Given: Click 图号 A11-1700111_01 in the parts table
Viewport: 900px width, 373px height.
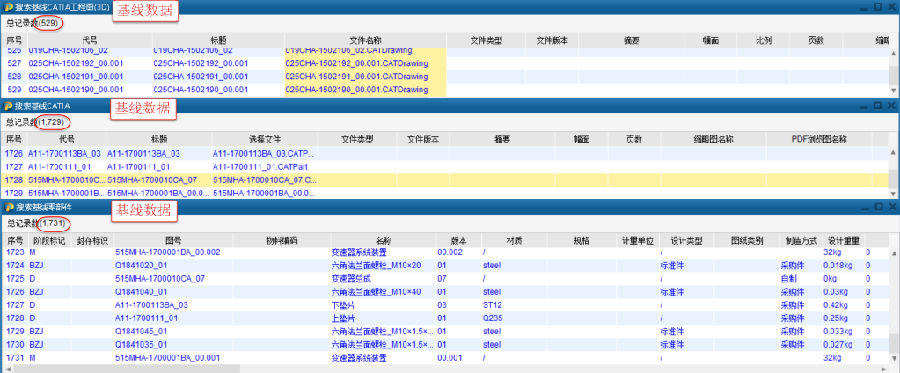Looking at the screenshot, I should coord(146,318).
